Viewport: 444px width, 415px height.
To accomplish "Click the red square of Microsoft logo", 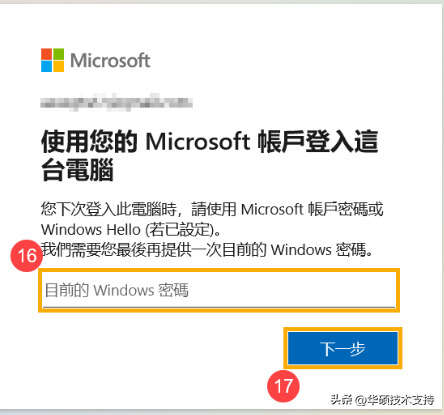I will pyautogui.click(x=46, y=54).
